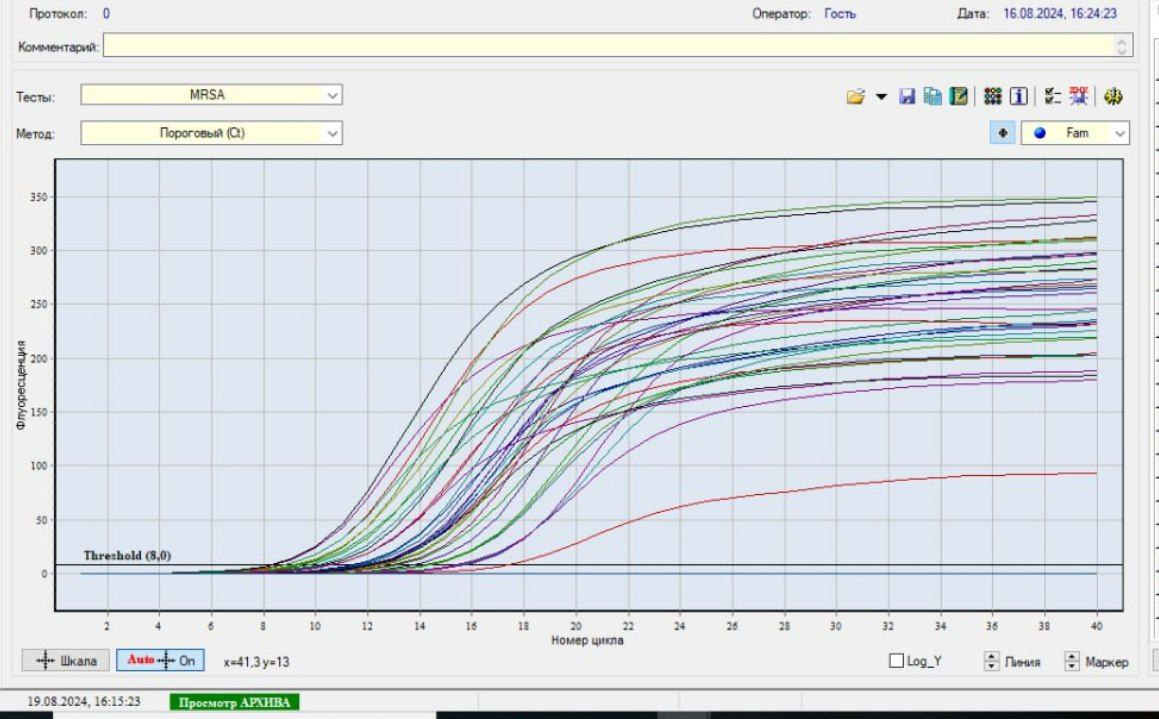Toggle the Auto On scale button
The height and width of the screenshot is (719, 1159).
coord(160,661)
